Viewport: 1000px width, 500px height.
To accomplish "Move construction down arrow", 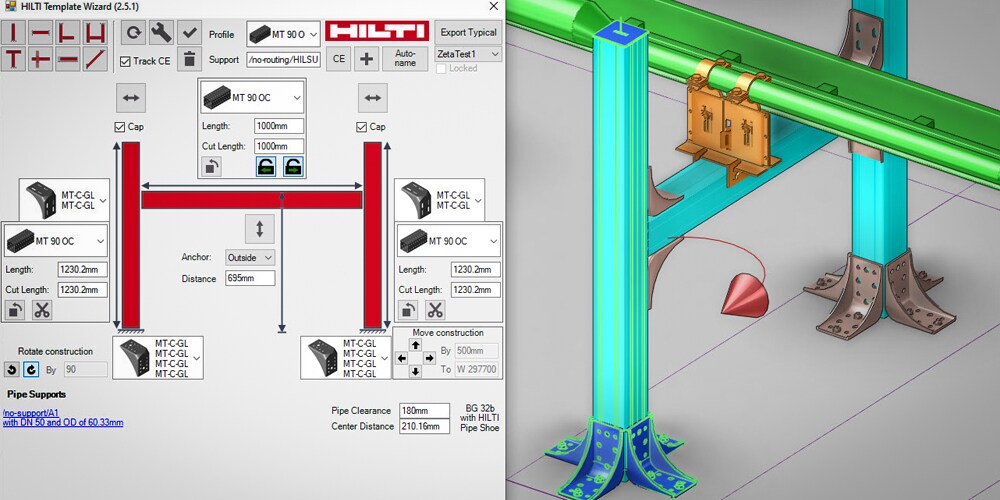I will point(415,371).
